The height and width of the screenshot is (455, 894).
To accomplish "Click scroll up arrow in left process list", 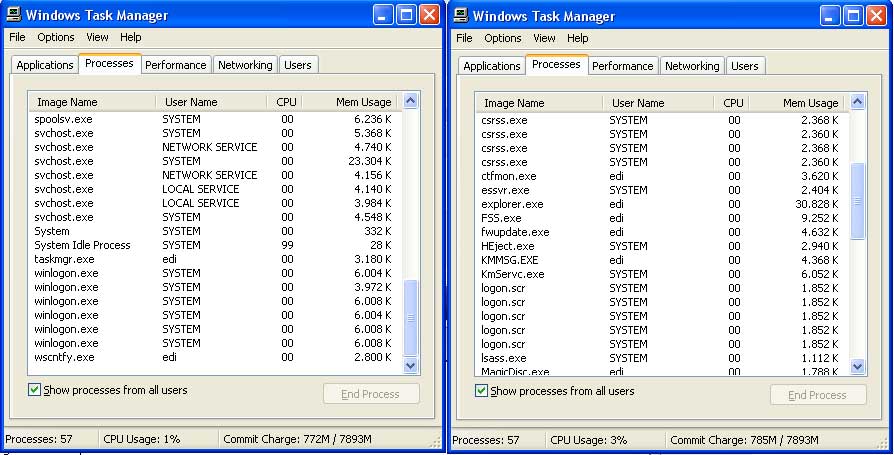I will coord(411,101).
